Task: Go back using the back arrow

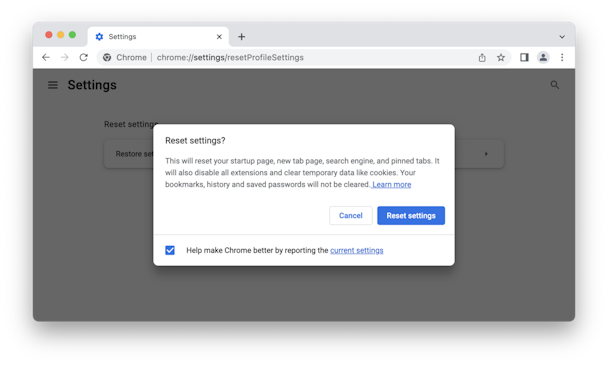Action: coord(46,57)
